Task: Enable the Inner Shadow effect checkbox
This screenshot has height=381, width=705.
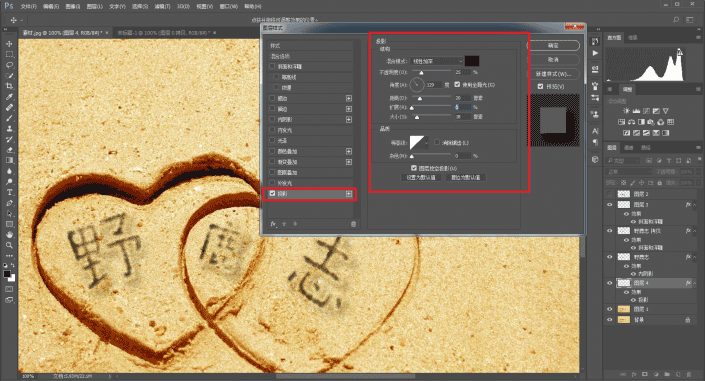Action: pos(272,119)
